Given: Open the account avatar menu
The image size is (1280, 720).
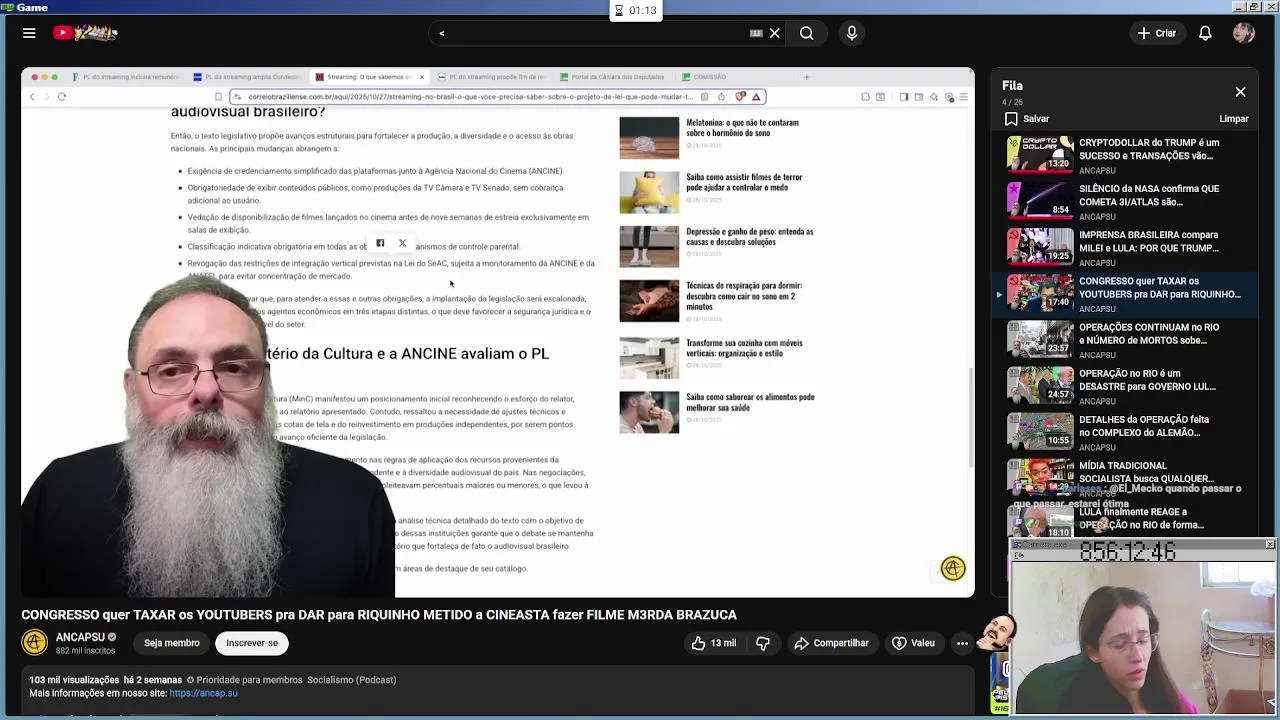Looking at the screenshot, I should pos(1244,33).
